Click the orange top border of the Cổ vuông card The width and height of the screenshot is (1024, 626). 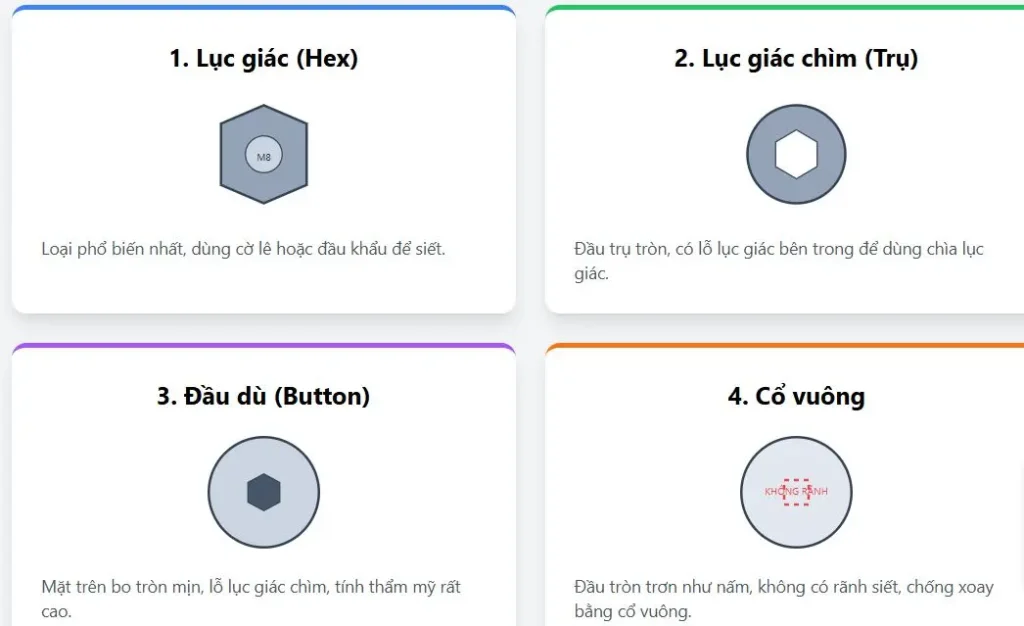pyautogui.click(x=796, y=346)
